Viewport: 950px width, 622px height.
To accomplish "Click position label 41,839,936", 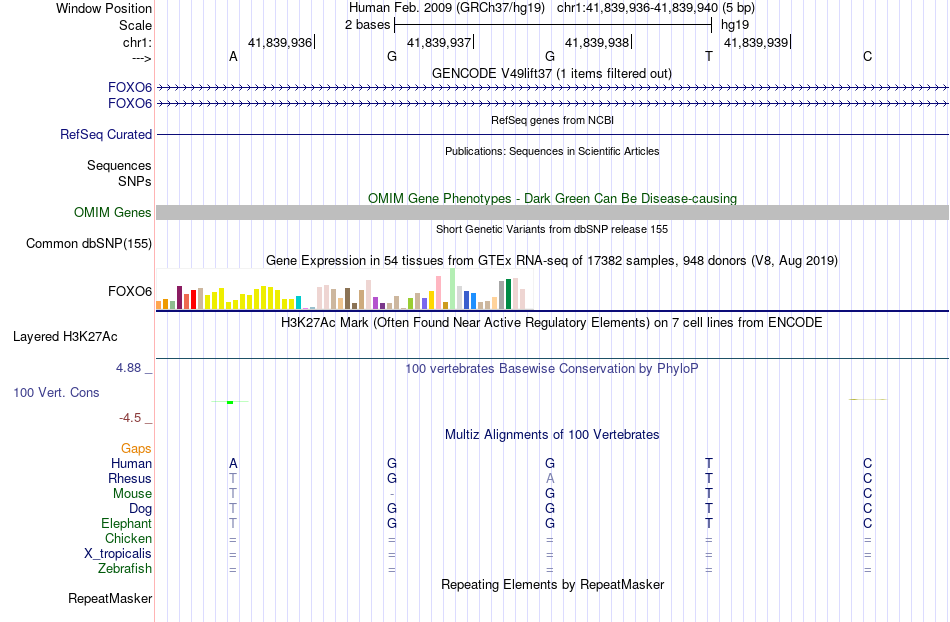I will click(x=280, y=42).
